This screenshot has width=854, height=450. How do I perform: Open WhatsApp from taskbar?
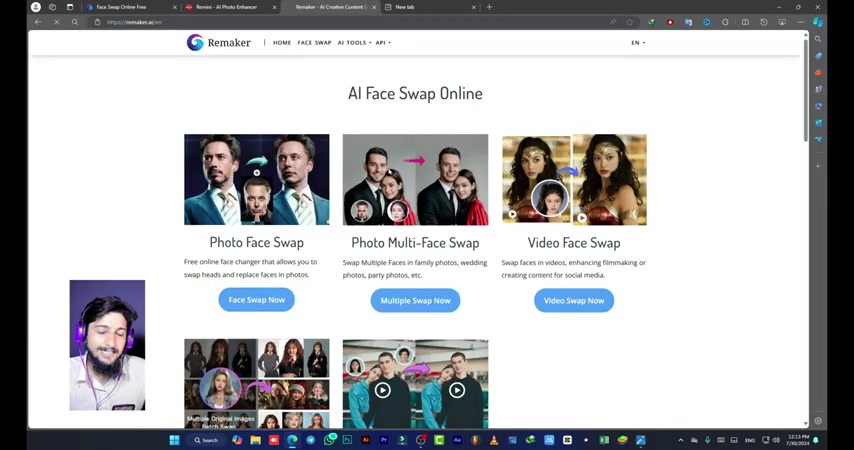[329, 440]
